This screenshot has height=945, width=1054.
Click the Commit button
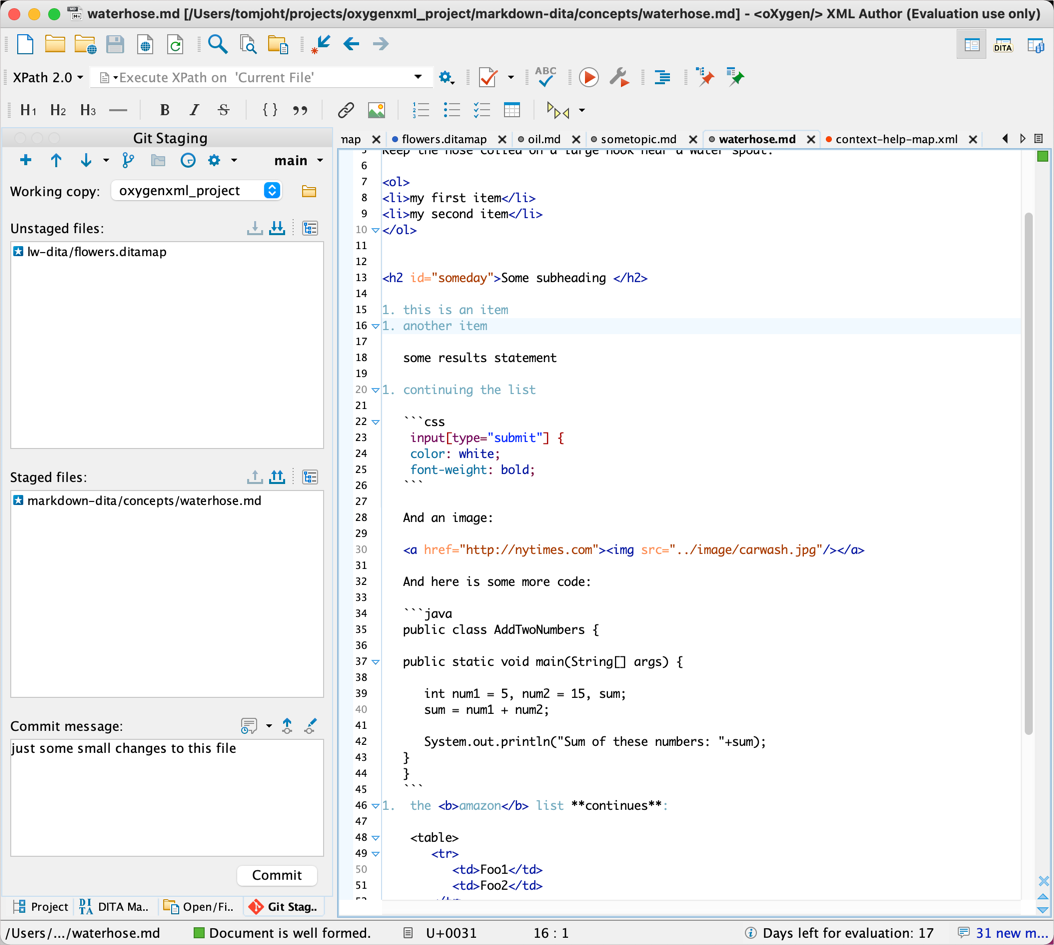(277, 875)
